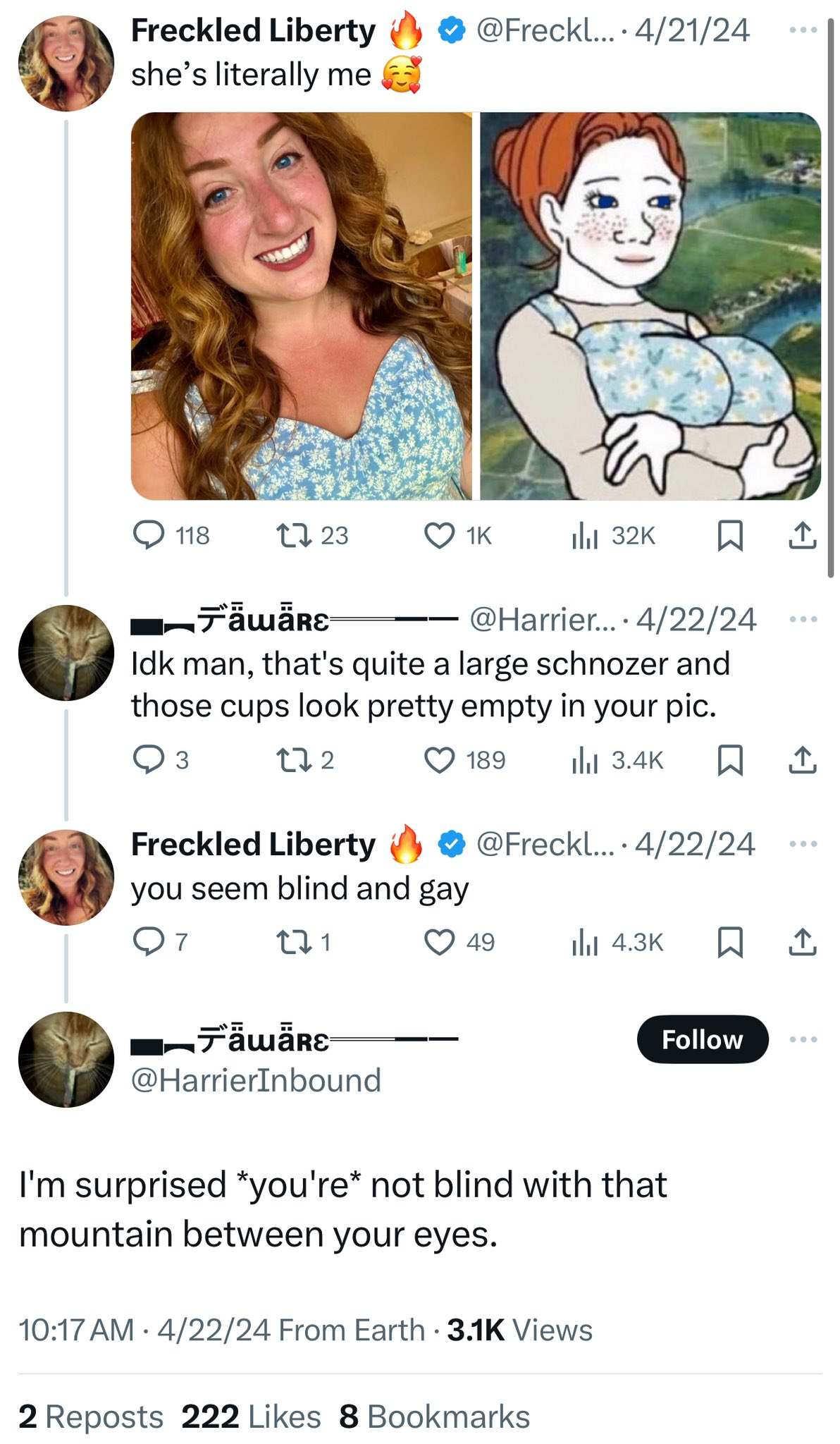
Task: View the 2 Reposts list
Action: click(x=91, y=1417)
